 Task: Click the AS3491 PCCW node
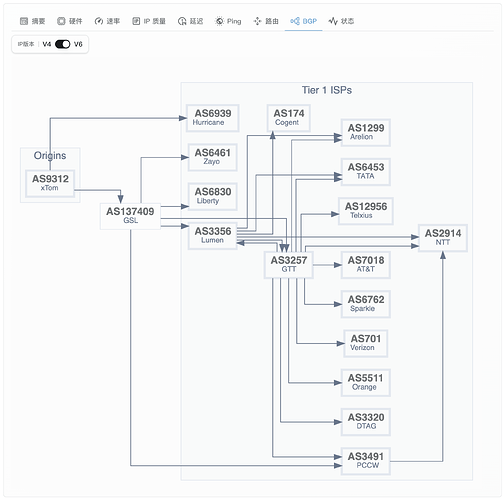click(366, 461)
